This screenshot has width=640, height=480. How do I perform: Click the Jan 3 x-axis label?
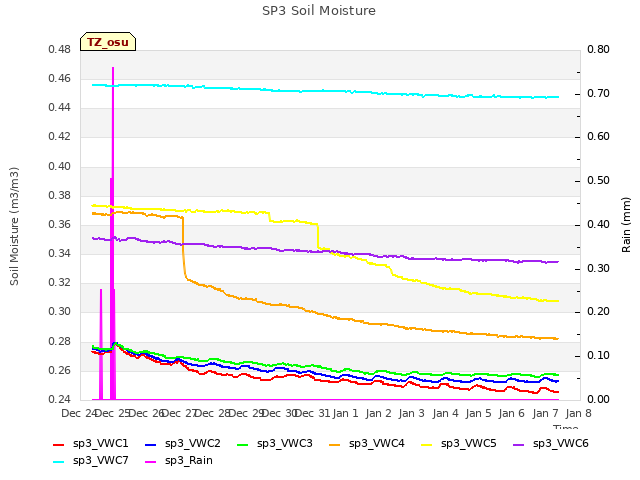click(x=412, y=413)
